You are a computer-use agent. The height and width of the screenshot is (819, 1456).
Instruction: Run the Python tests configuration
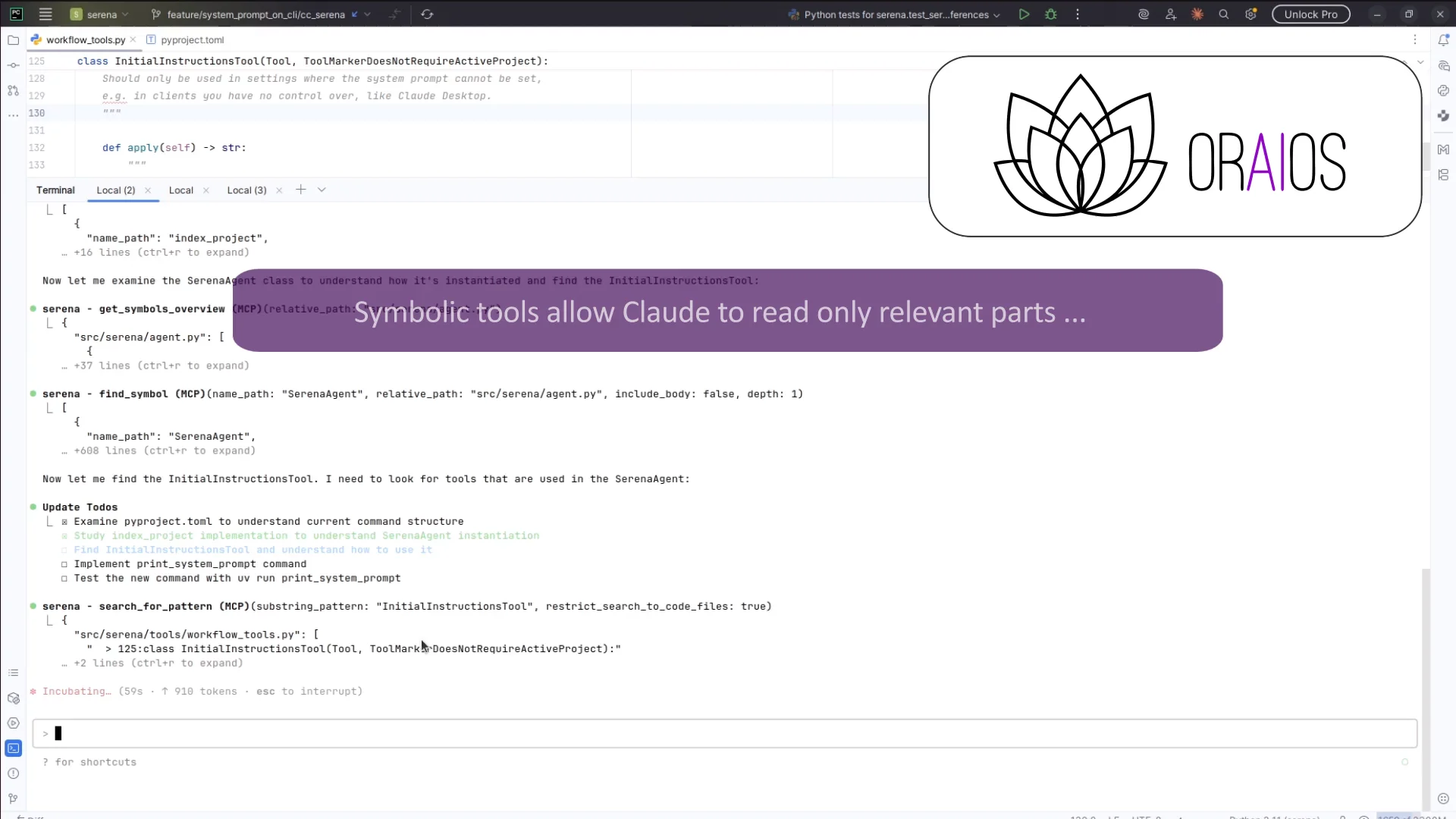pos(1024,14)
